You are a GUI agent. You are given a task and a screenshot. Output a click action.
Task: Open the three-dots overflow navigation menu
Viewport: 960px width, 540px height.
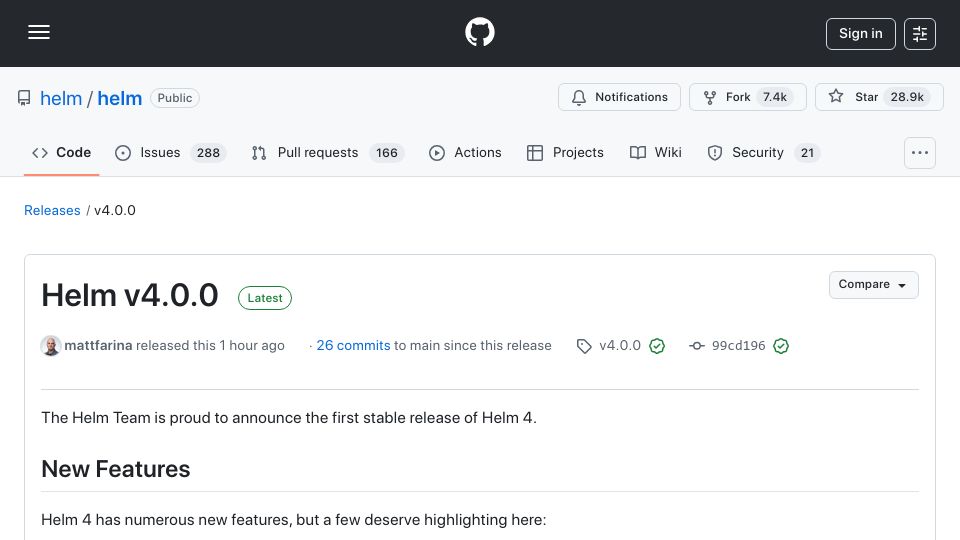(x=920, y=152)
